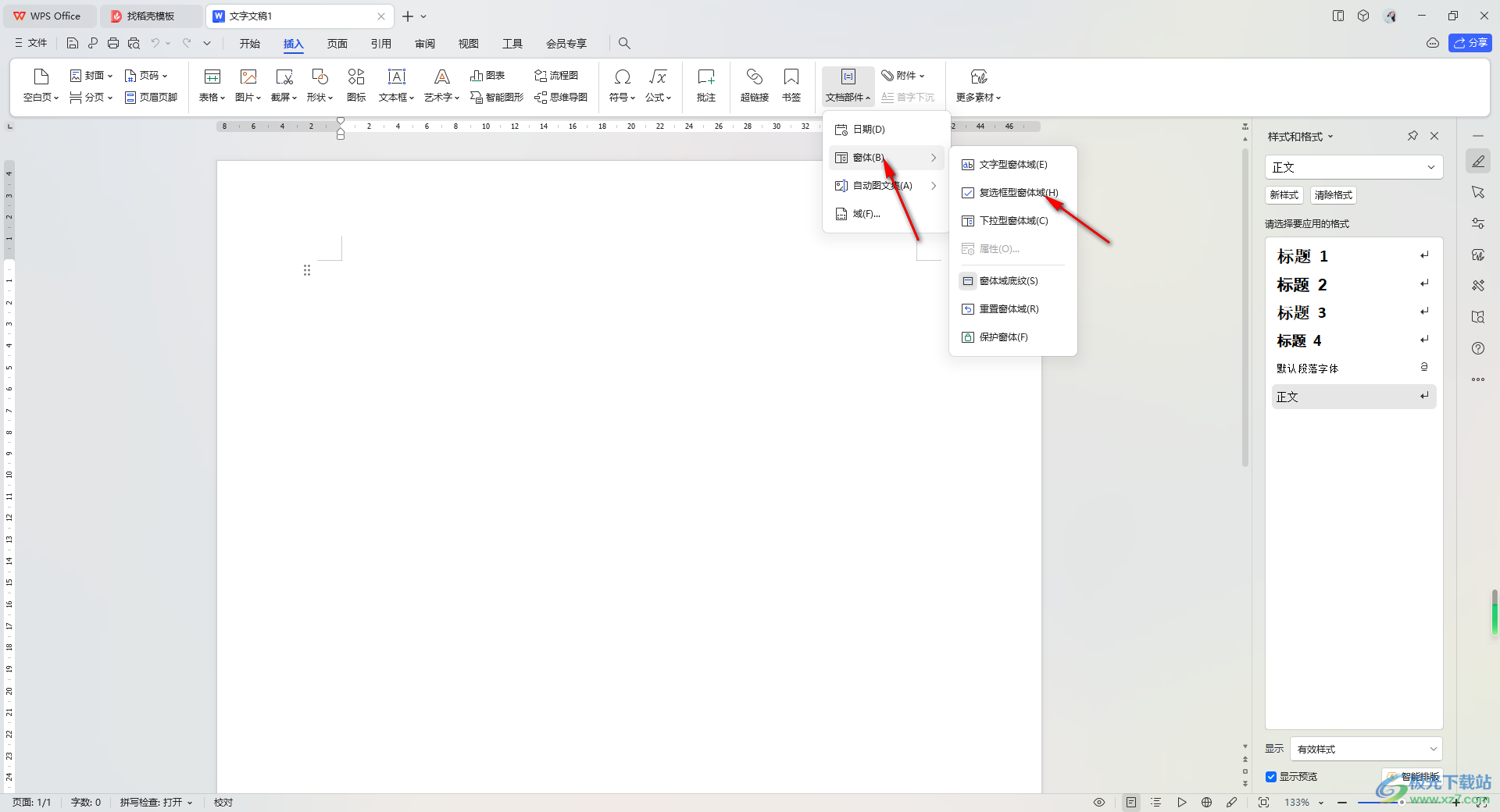Select Dropdown Form Field(C)
1500x812 pixels.
tap(1012, 221)
